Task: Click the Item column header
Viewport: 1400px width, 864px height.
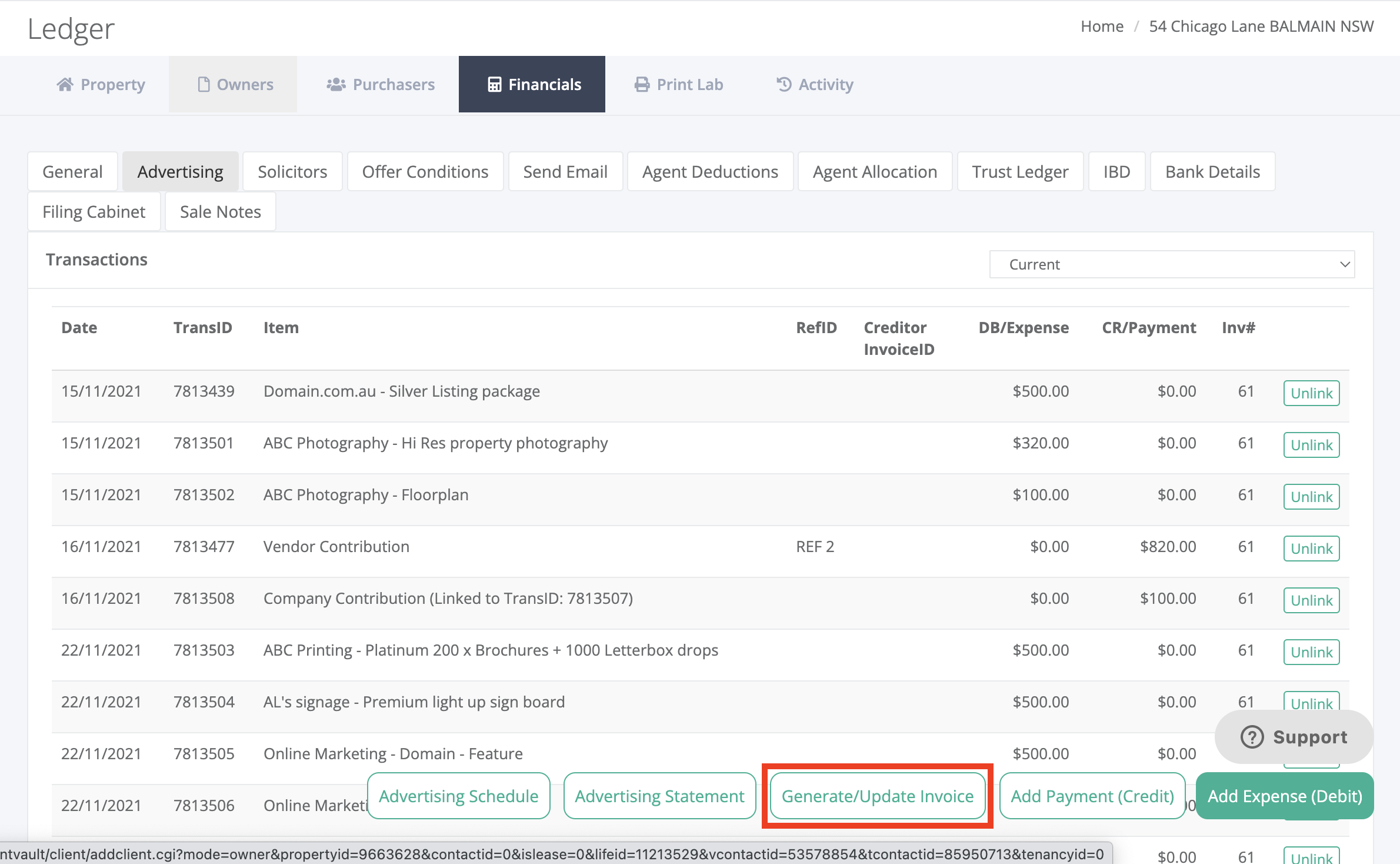Action: click(281, 328)
